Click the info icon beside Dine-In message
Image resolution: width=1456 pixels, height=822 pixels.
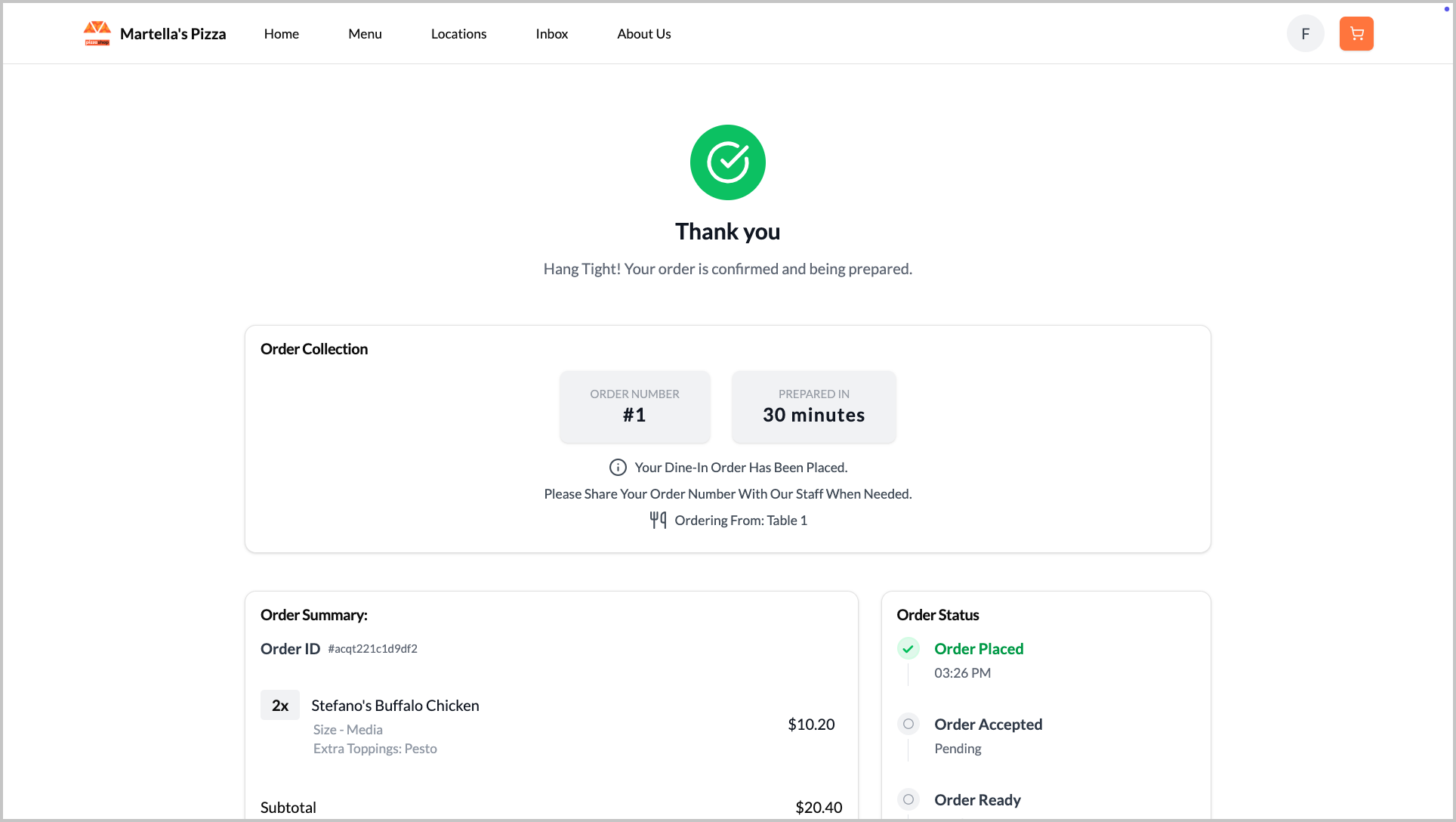pyautogui.click(x=618, y=468)
